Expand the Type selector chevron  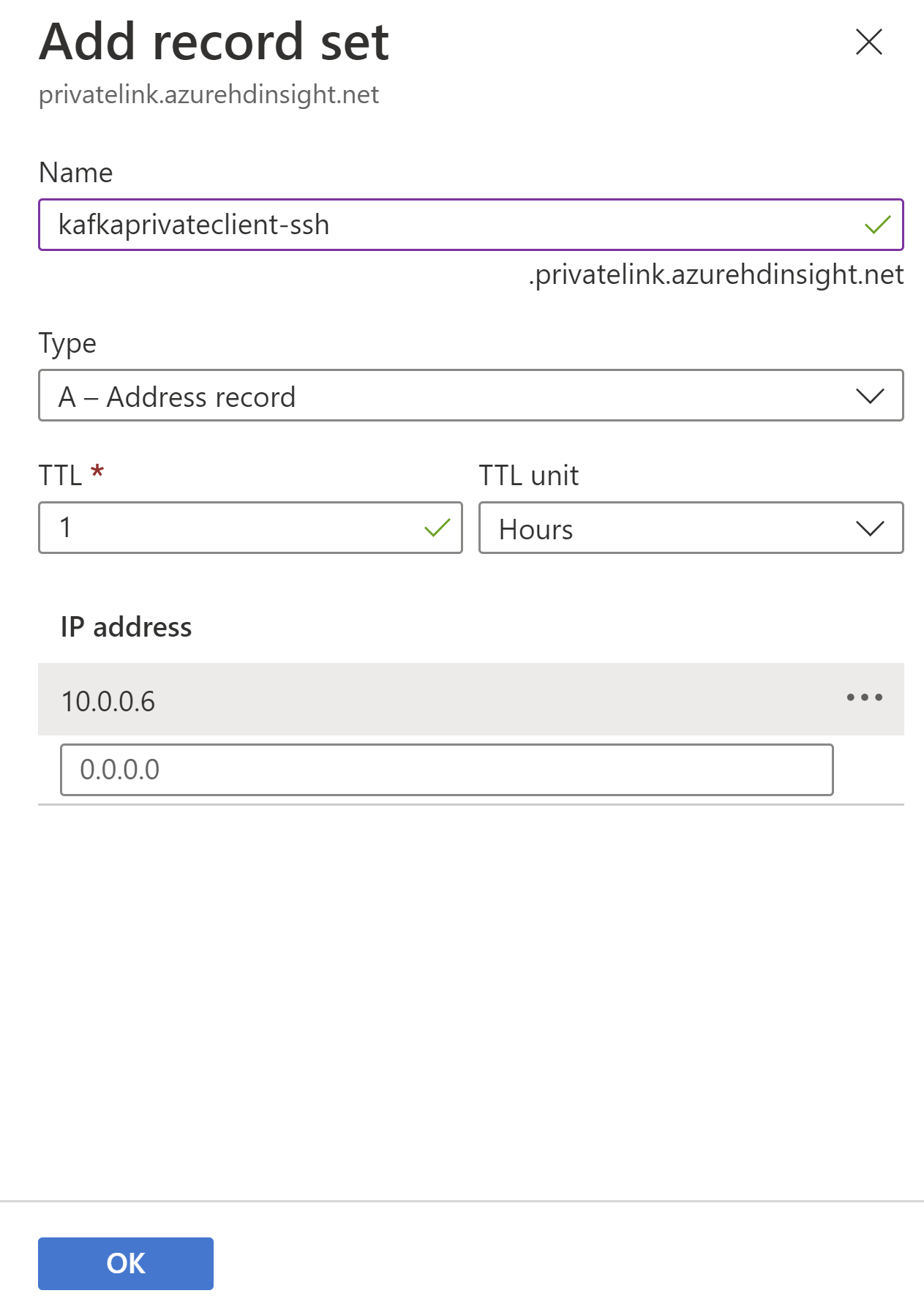coord(869,396)
